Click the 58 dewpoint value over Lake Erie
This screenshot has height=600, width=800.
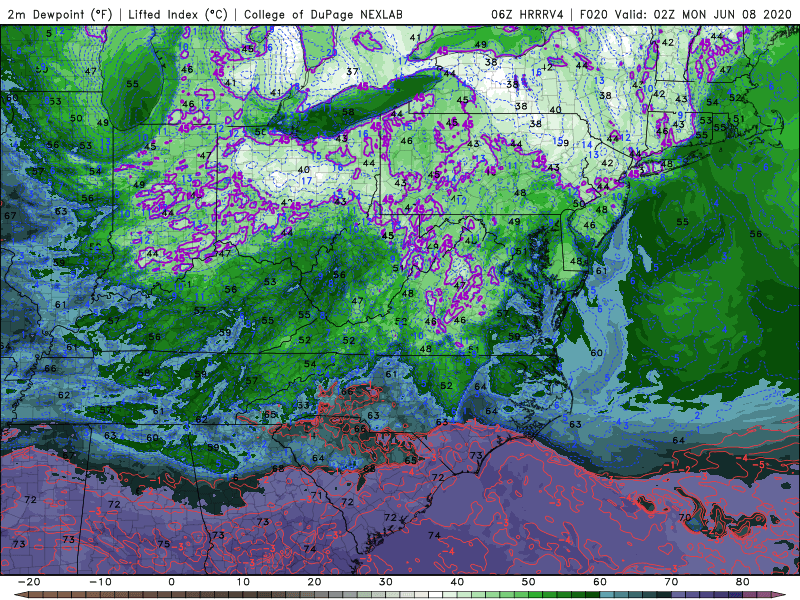coord(348,112)
